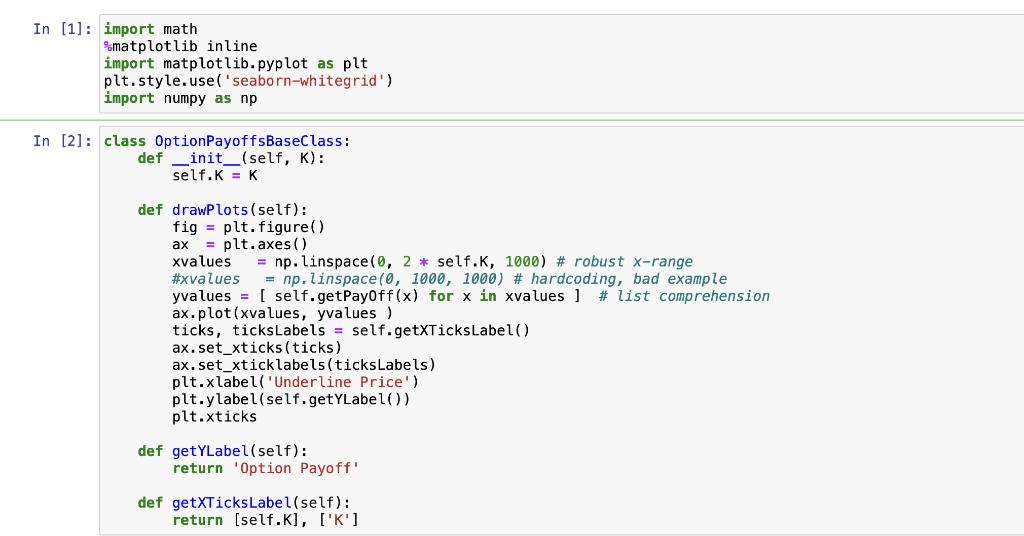
Task: Click the 'Option Payoff' string
Action: 295,468
